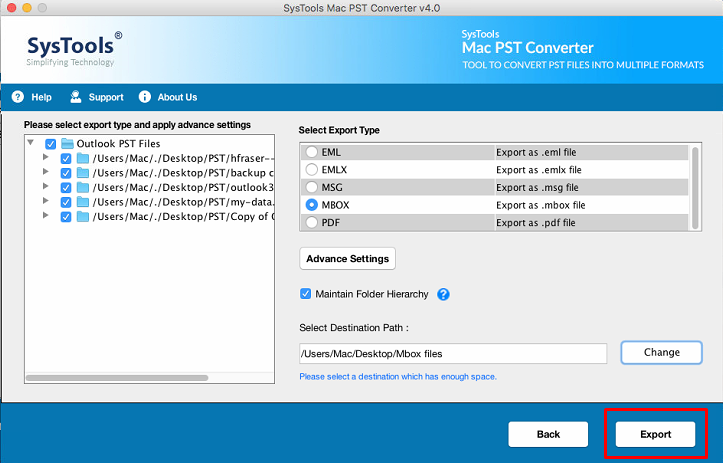Select the /Users/Mac/./Desktop/PST/my-data tree row

pos(183,202)
